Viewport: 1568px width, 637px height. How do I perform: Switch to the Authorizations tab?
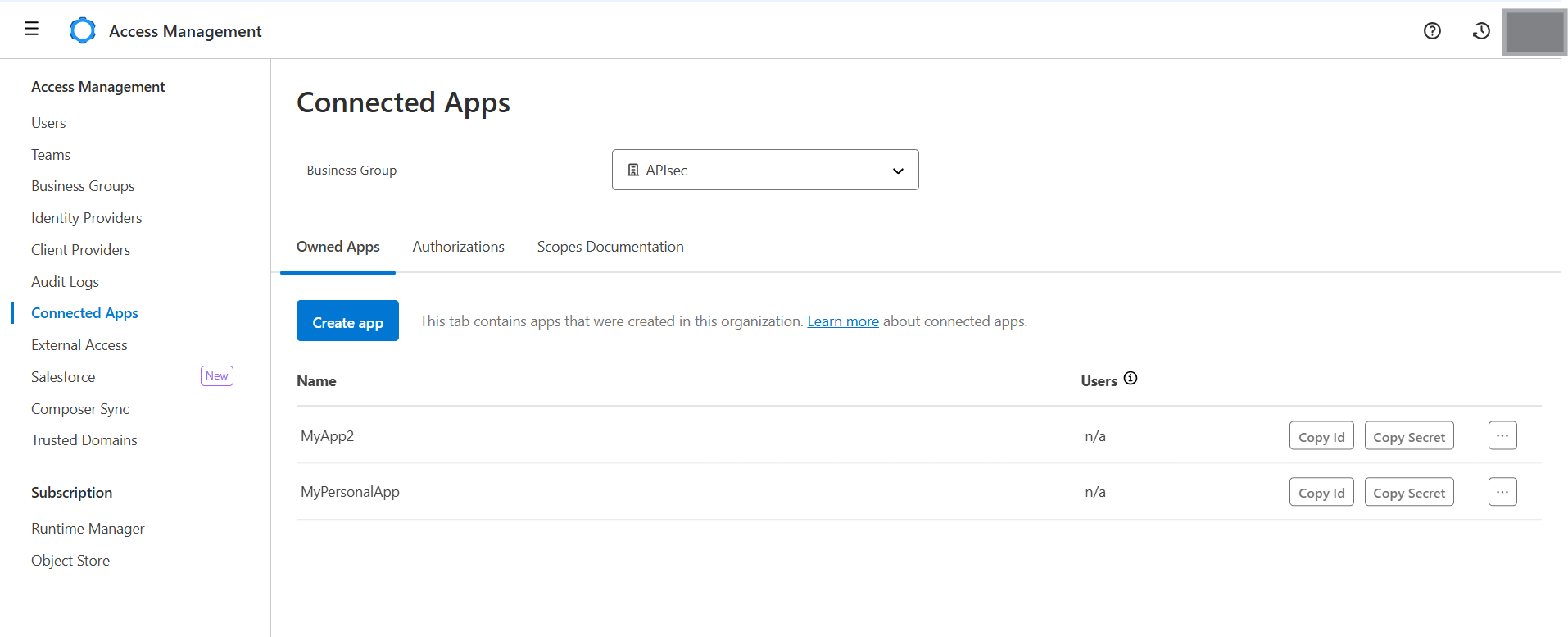pos(458,247)
